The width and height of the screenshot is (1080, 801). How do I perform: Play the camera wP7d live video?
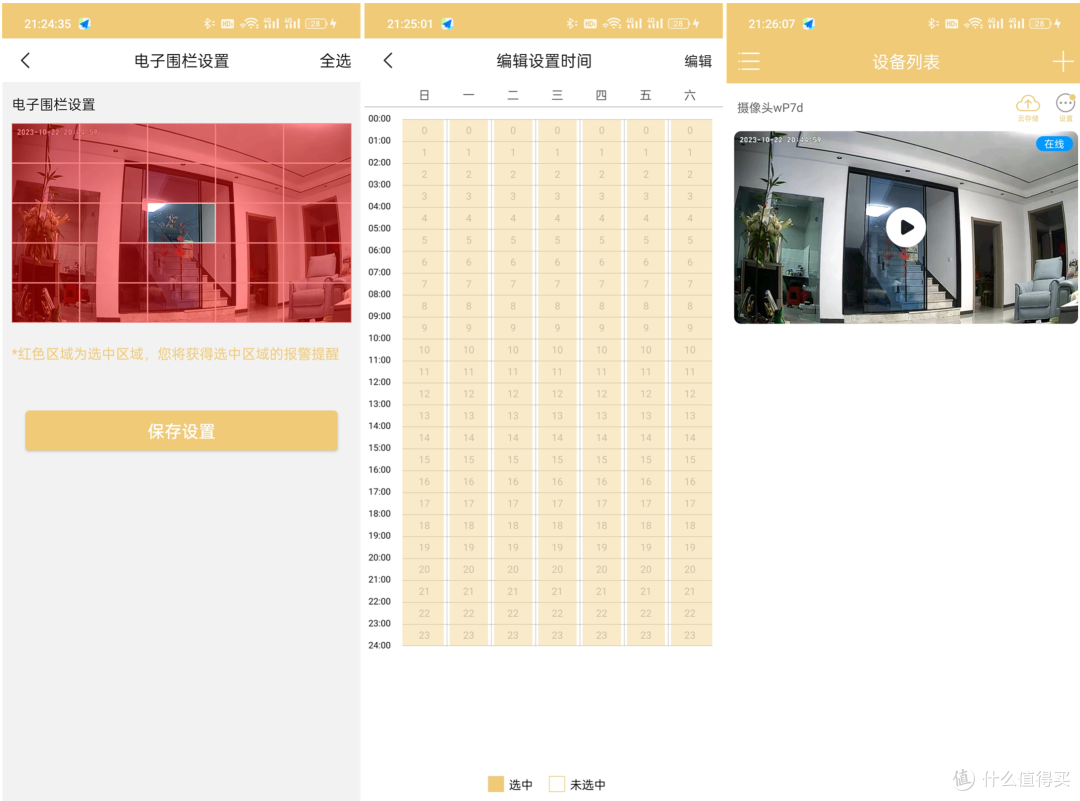[906, 227]
